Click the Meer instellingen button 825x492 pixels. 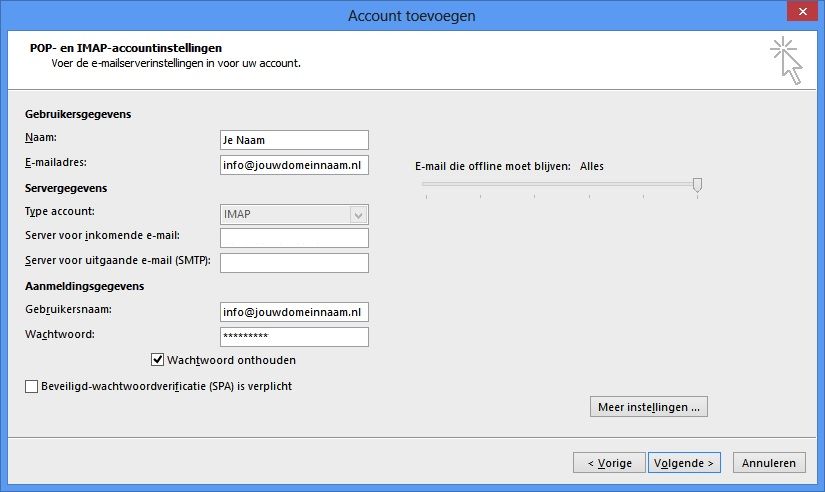coord(650,407)
